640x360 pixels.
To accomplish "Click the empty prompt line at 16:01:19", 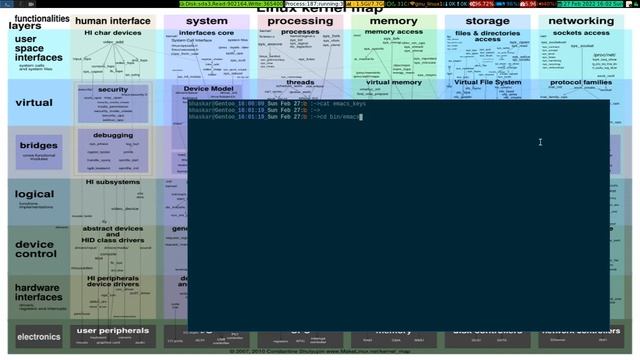I will click(x=254, y=110).
